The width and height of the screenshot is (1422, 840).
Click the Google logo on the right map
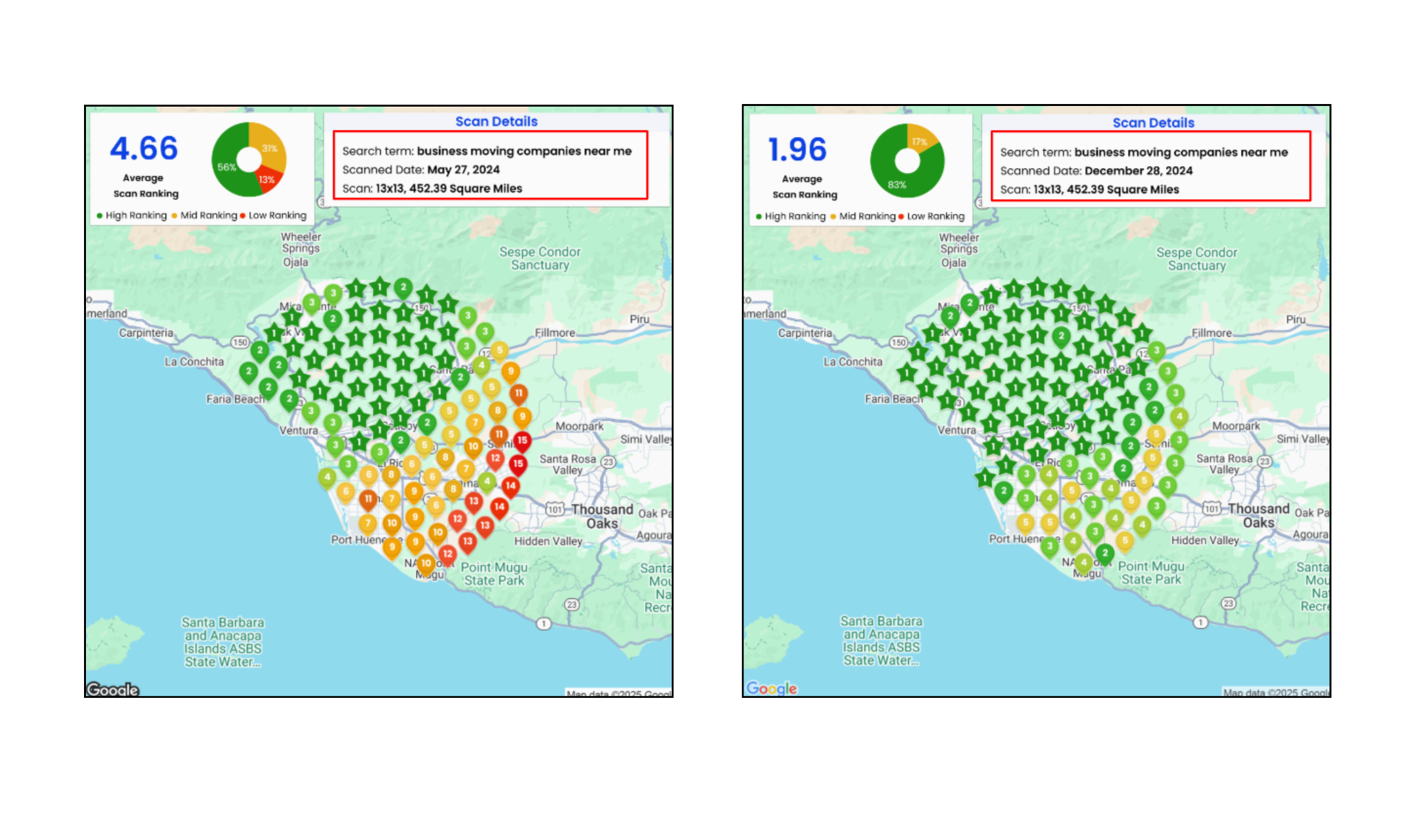[x=771, y=688]
